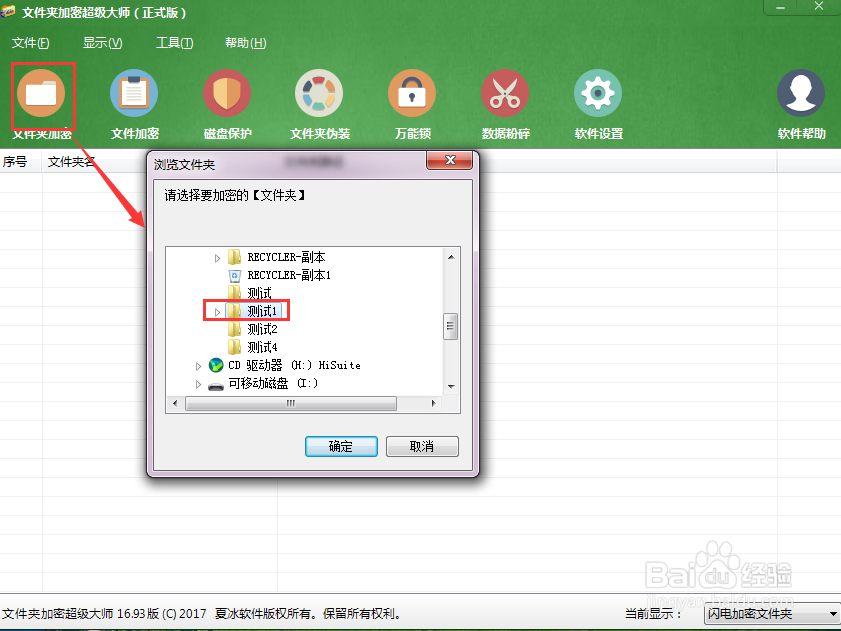Open the Data Shredding (数据粉碎) scissors icon

pos(505,93)
